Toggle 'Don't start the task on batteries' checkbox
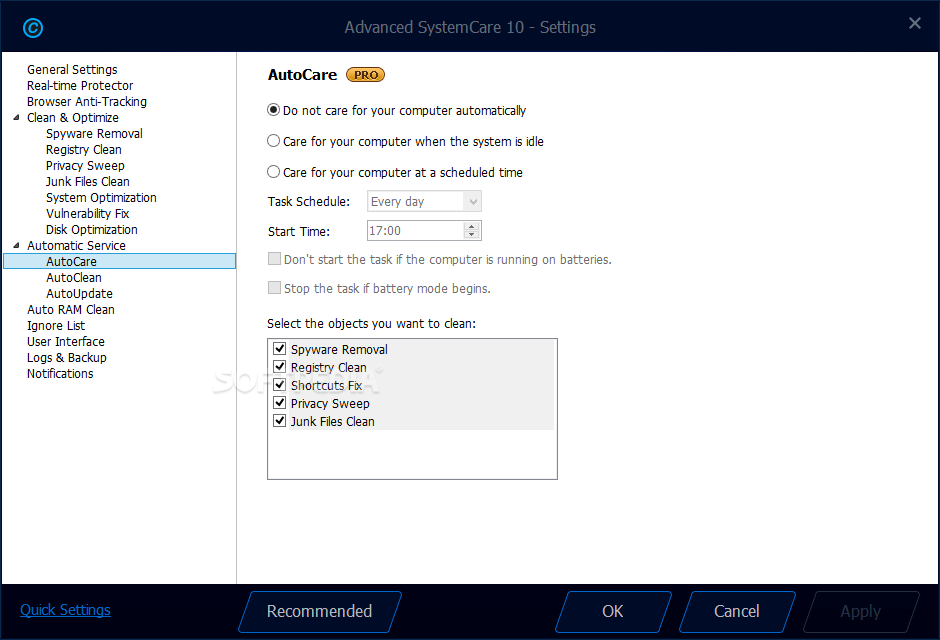This screenshot has height=640, width=940. [274, 259]
